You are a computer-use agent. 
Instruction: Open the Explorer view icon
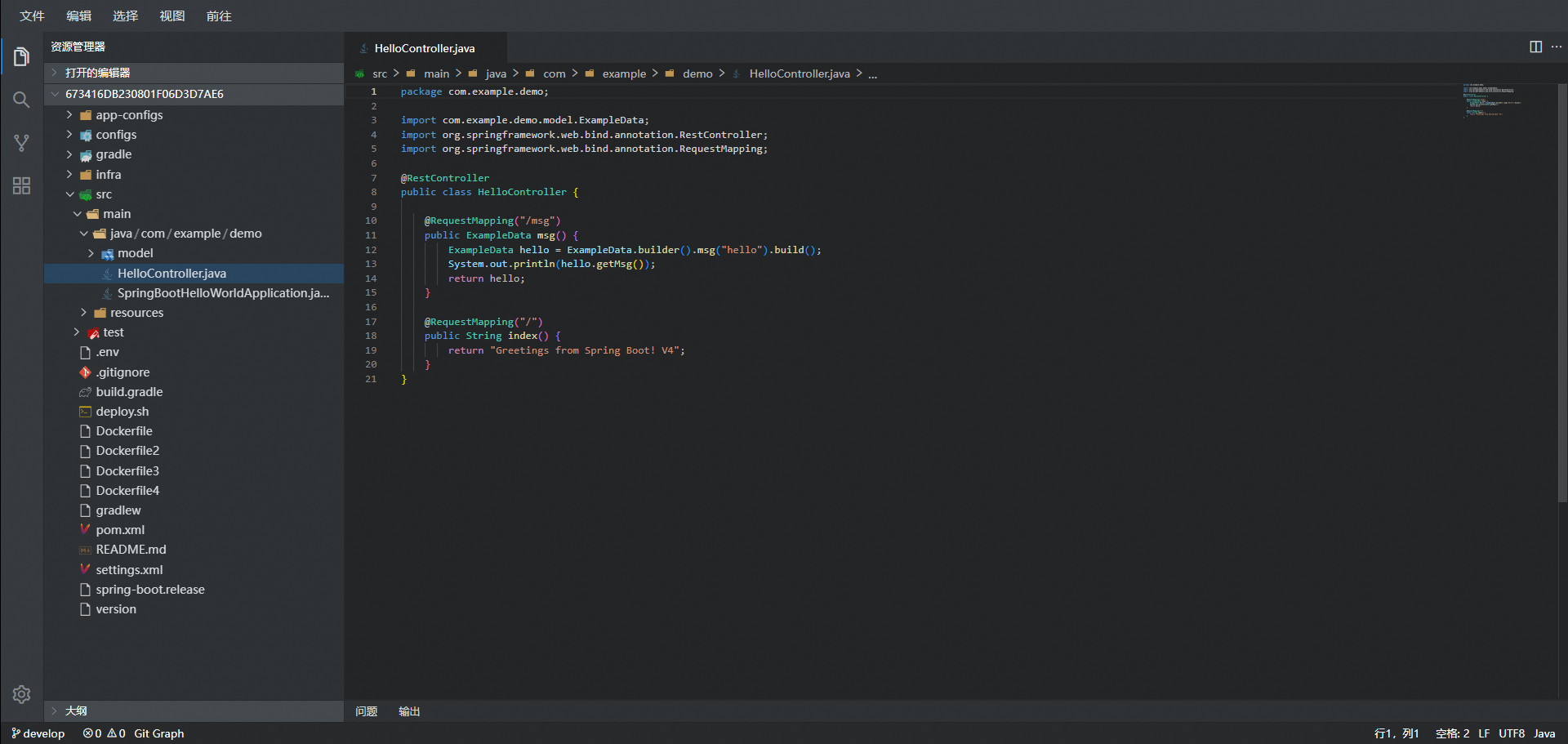point(22,57)
